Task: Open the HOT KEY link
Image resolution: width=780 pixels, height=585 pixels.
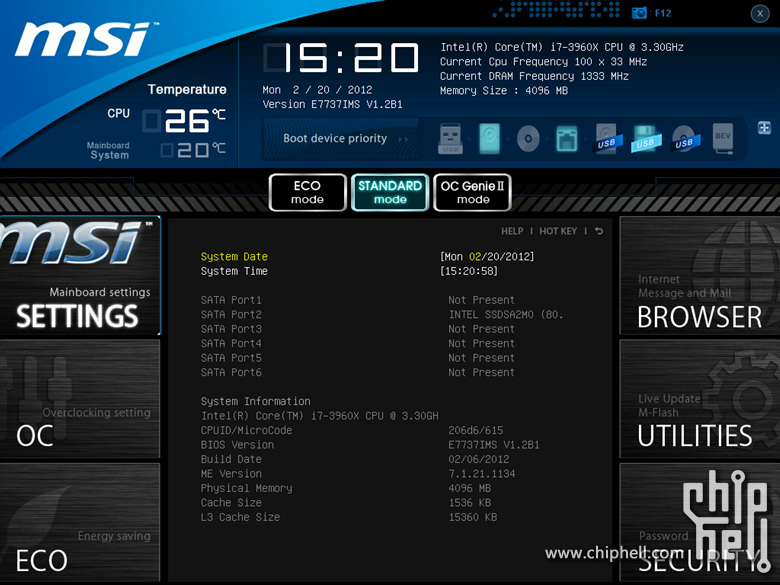Action: tap(558, 231)
